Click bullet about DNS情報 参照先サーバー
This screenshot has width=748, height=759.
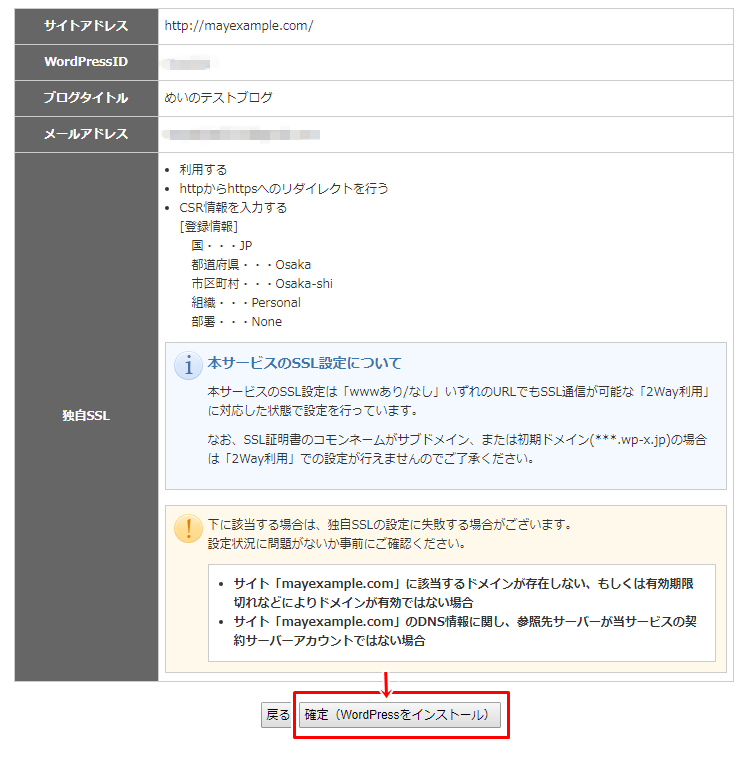click(x=465, y=631)
